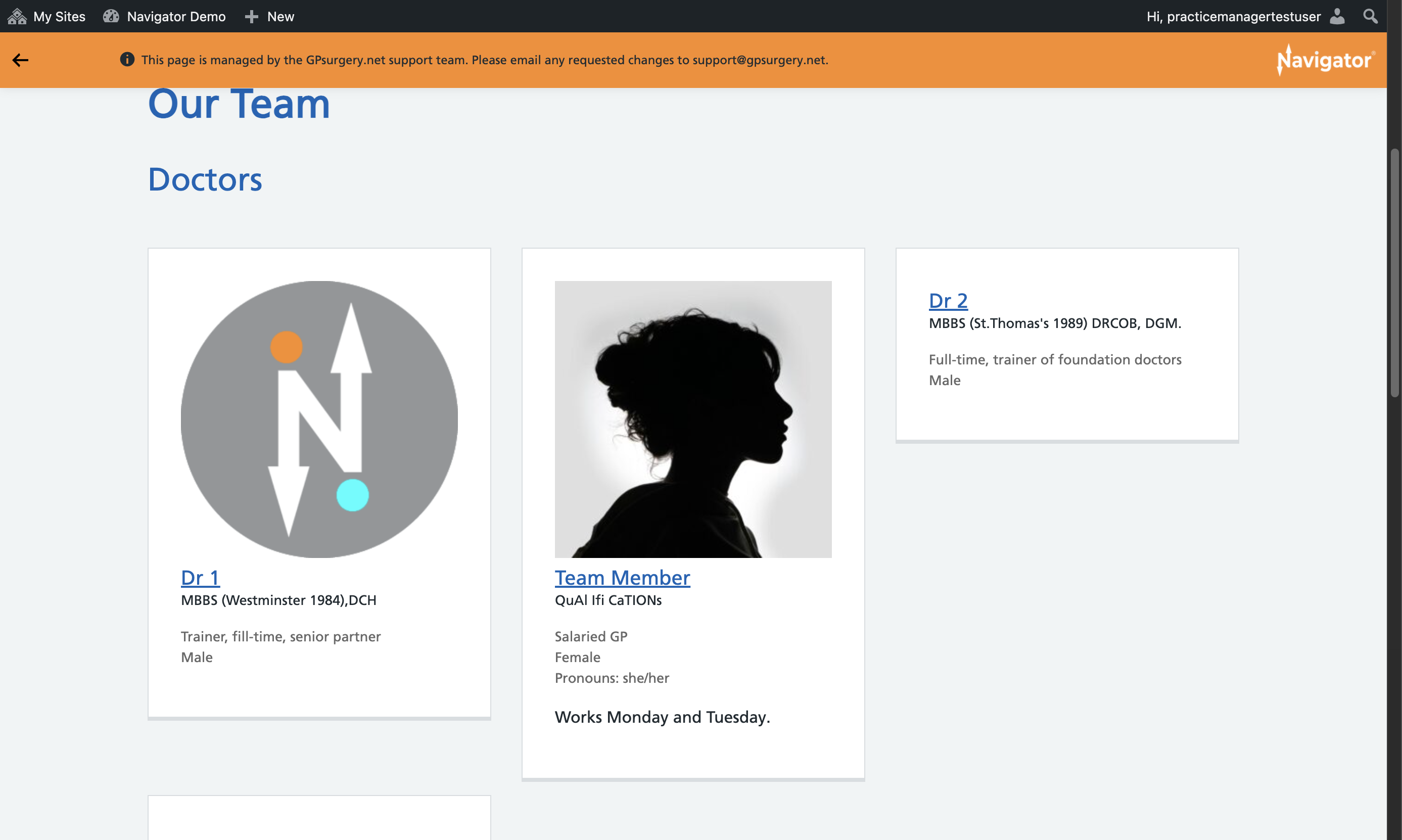Click the banner support email notice text

485,60
